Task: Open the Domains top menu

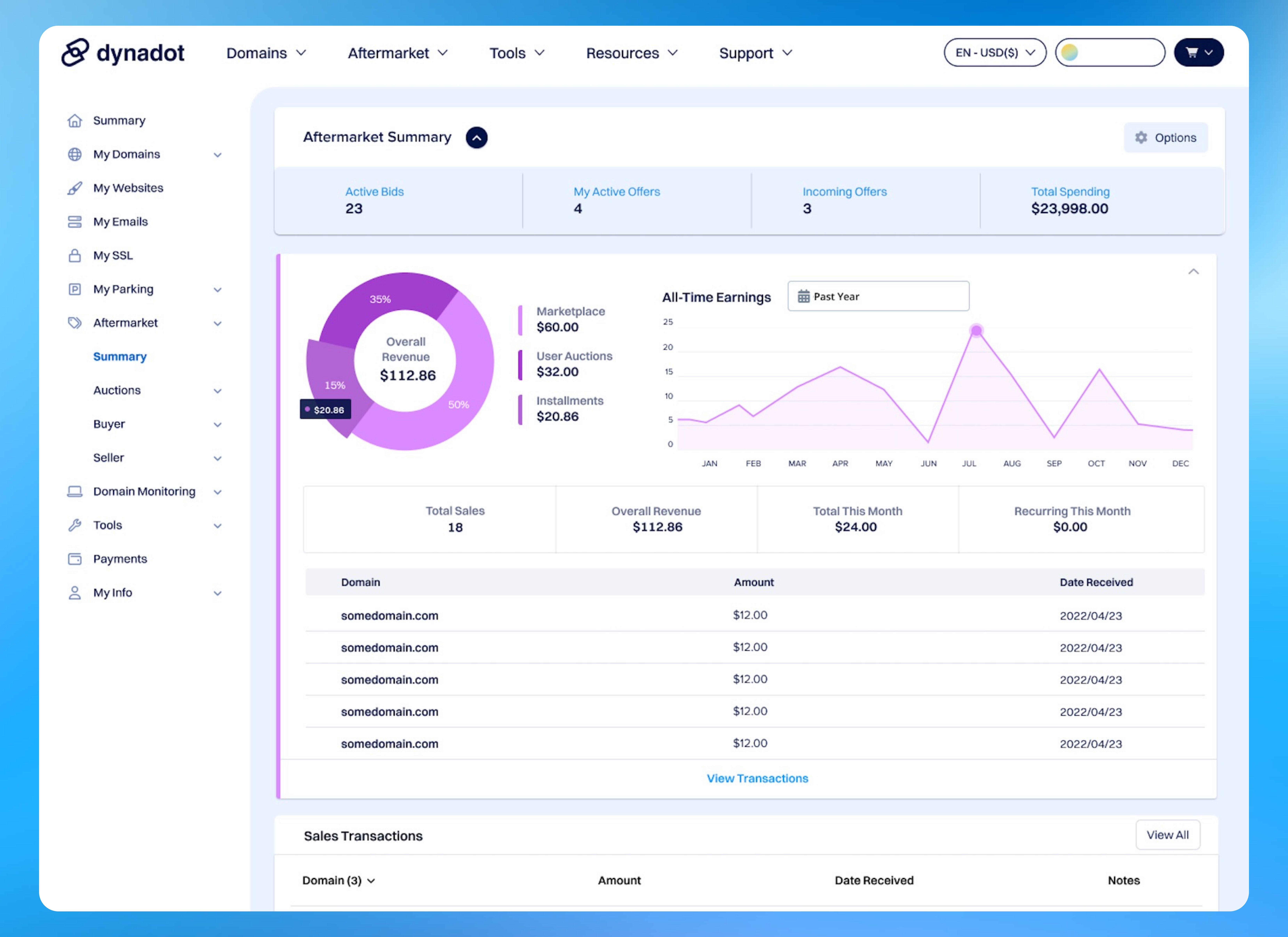Action: tap(266, 53)
